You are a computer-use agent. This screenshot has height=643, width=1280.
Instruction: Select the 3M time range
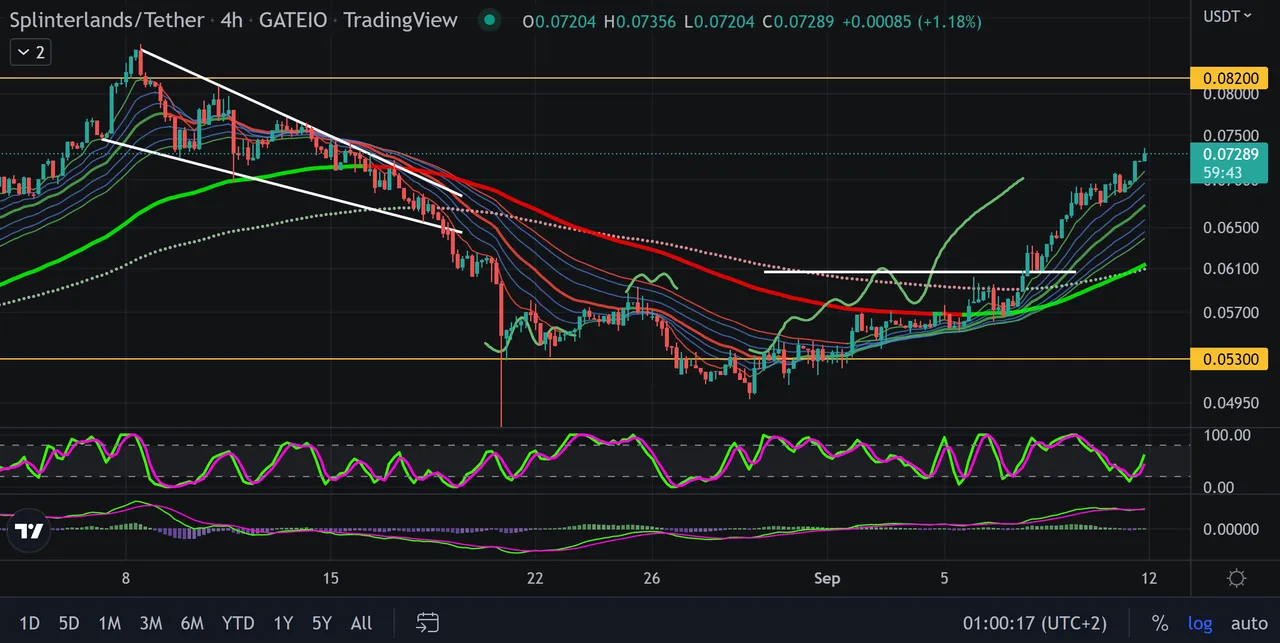150,623
